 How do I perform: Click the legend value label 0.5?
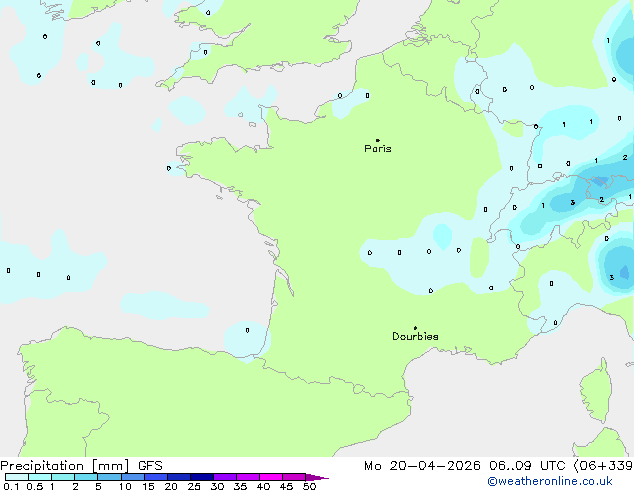tap(35, 486)
